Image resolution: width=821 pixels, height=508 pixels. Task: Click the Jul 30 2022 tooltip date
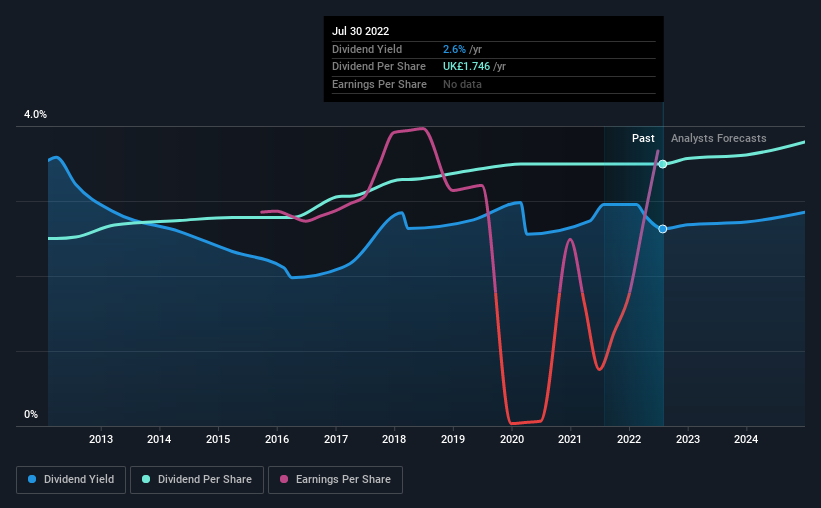(x=360, y=31)
